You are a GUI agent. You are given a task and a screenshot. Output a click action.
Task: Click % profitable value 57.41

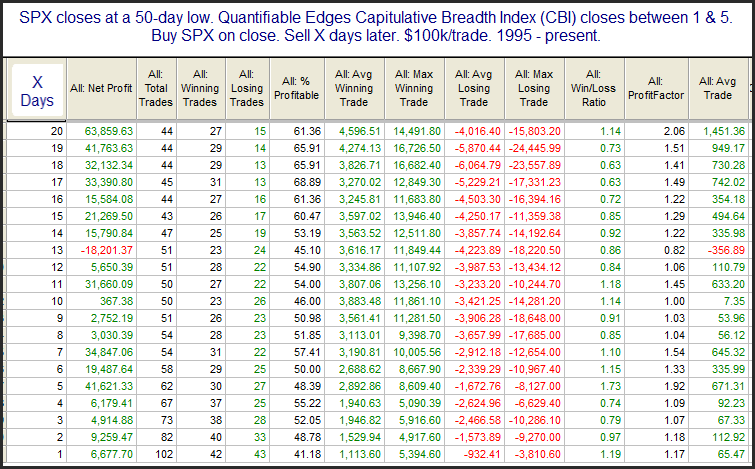pyautogui.click(x=307, y=352)
